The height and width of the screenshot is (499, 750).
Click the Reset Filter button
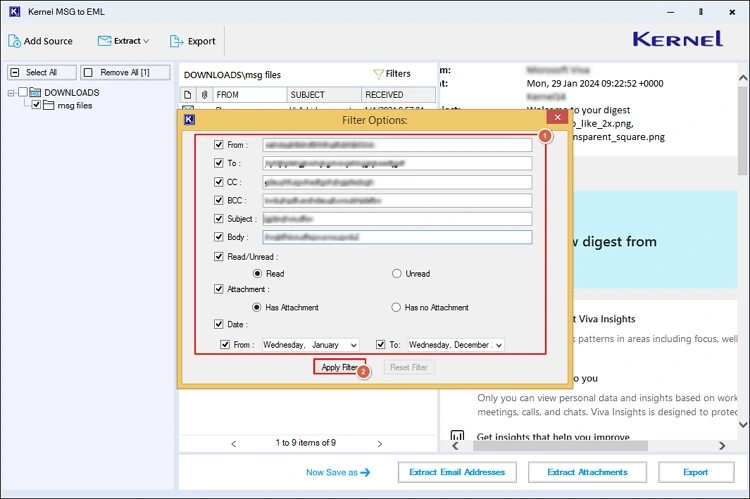[x=409, y=367]
